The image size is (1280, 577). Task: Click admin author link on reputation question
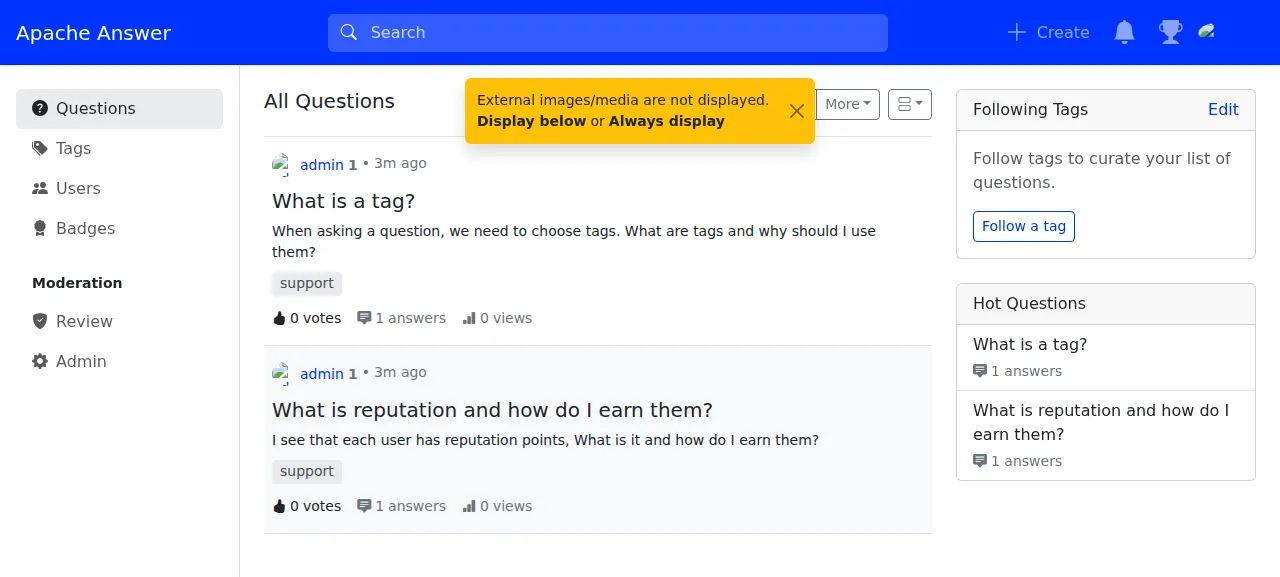click(322, 374)
